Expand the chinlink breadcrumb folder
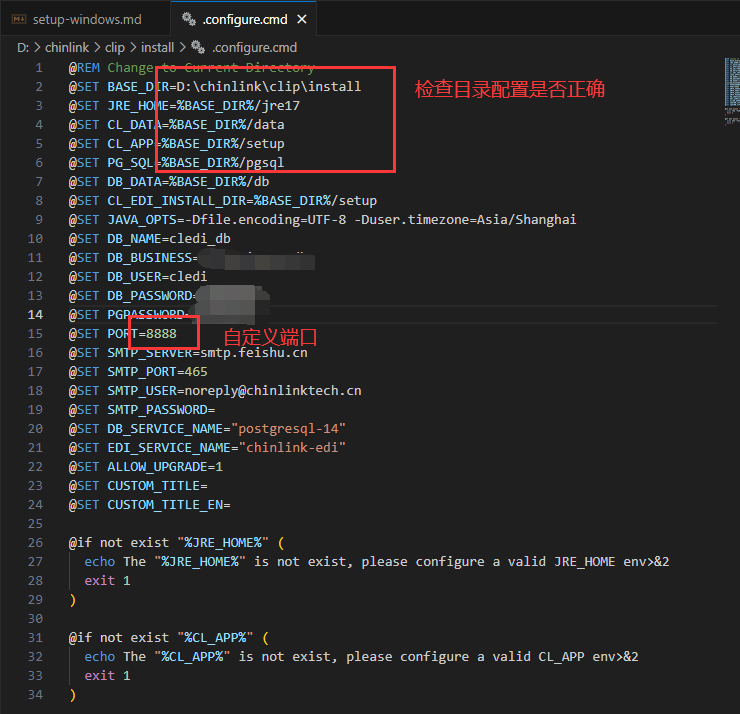Screen dimensions: 740x714 [67, 47]
